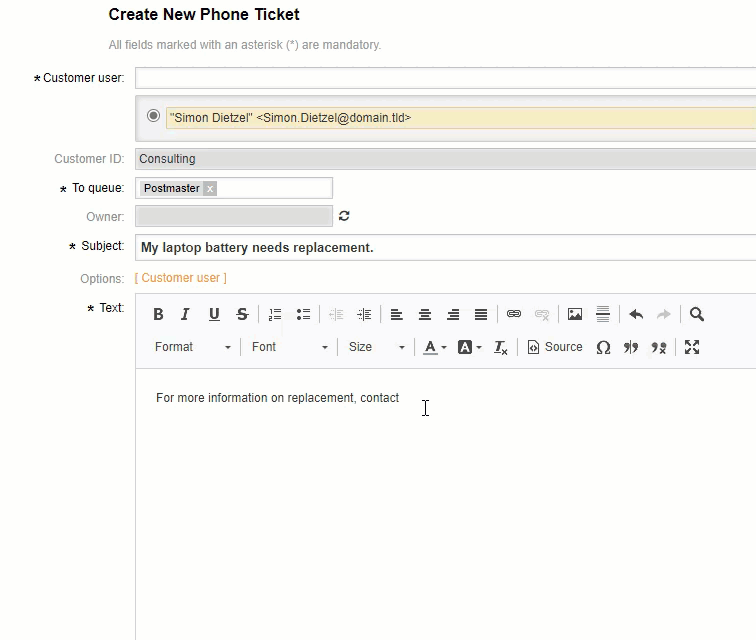Align text to the right
The width and height of the screenshot is (756, 640).
pos(453,314)
